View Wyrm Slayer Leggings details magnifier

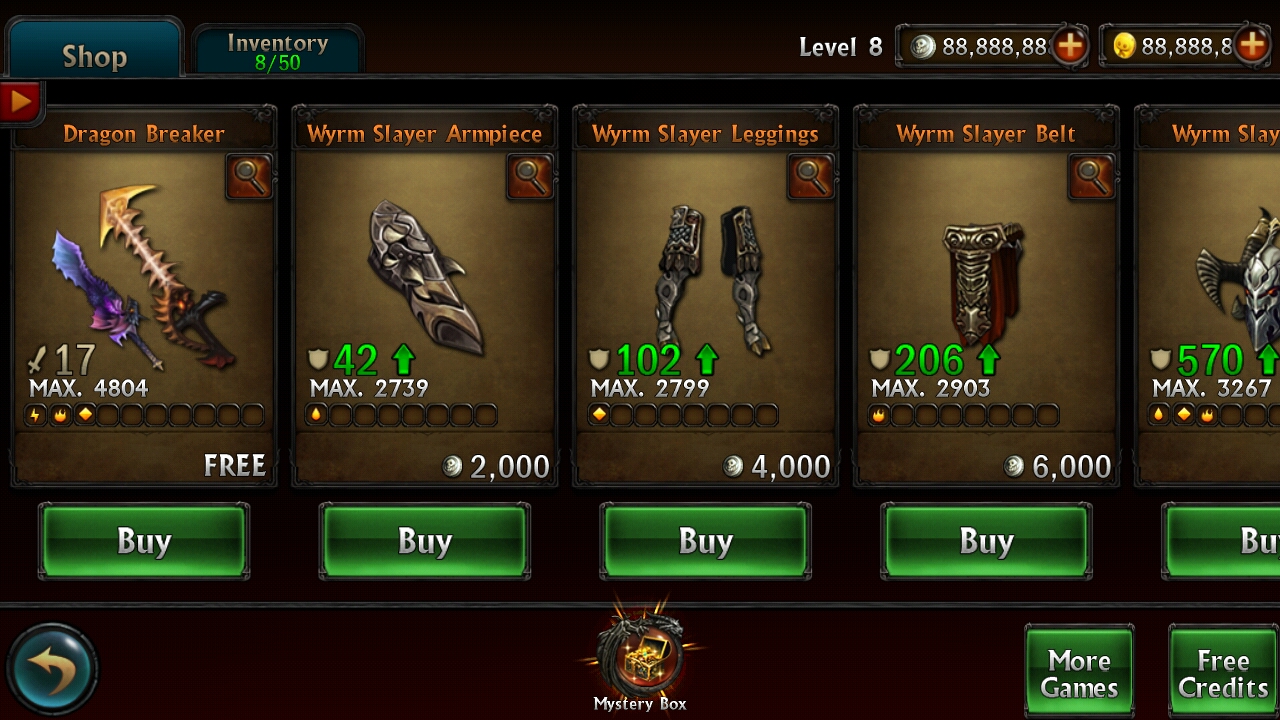coord(810,177)
